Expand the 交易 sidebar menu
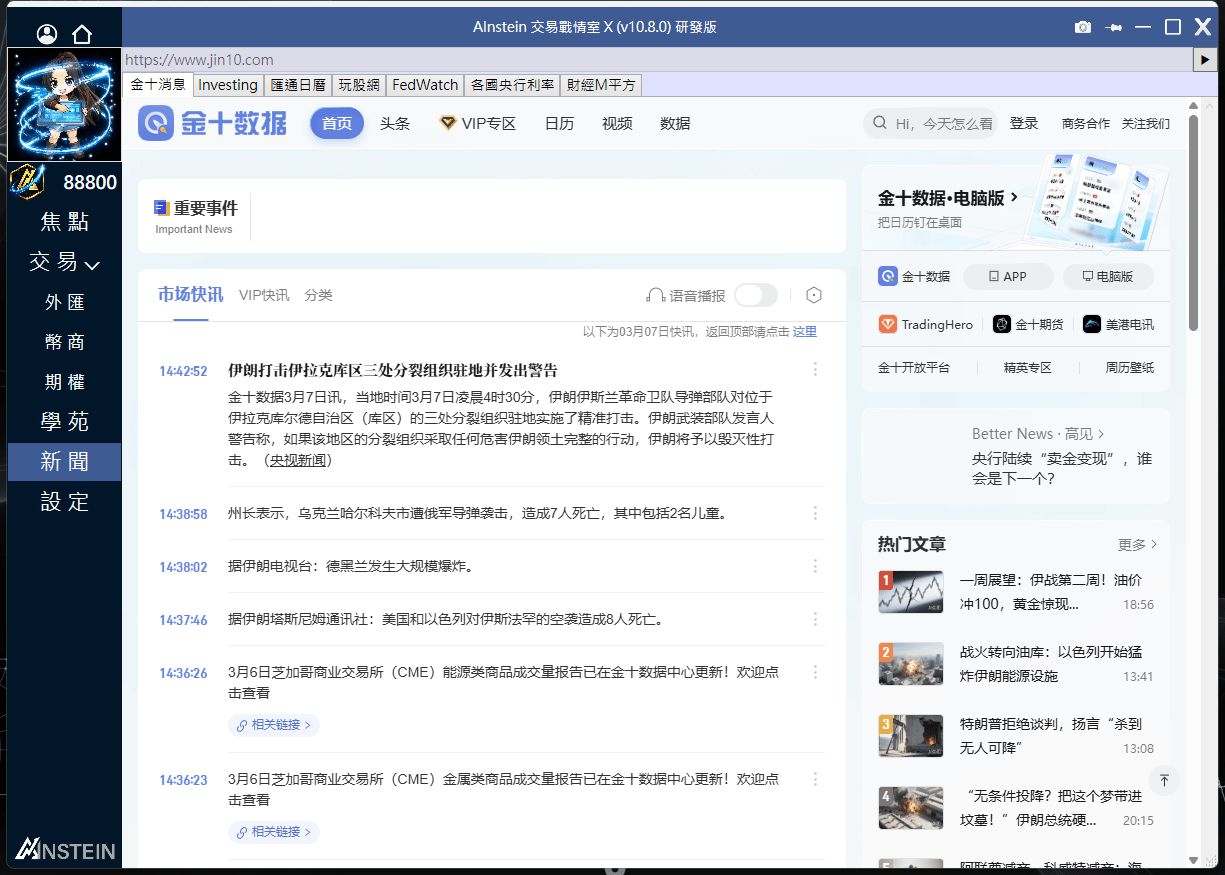Viewport: 1225px width, 875px height. coord(64,262)
